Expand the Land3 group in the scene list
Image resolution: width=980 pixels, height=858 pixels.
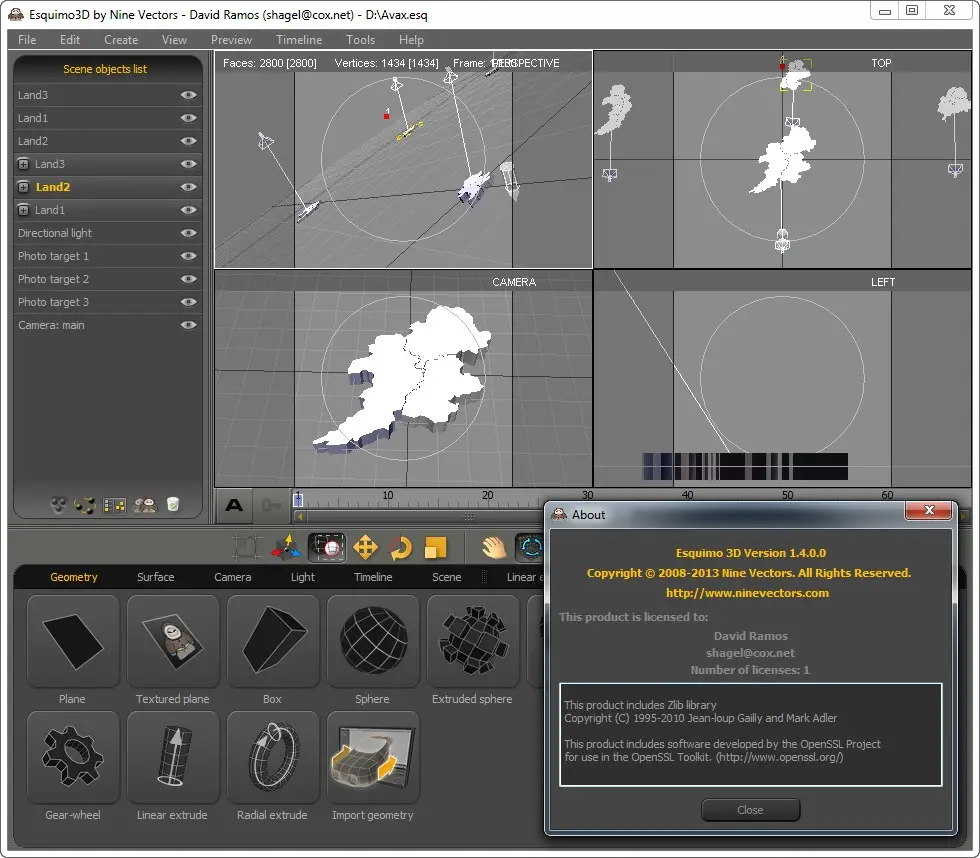[x=23, y=164]
